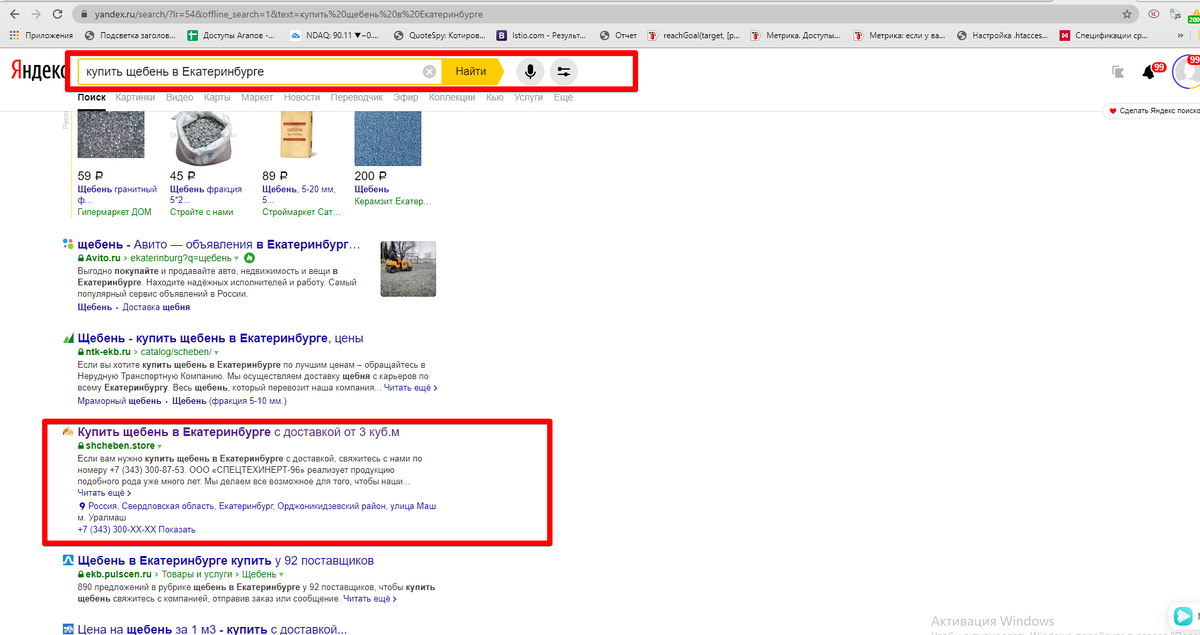Expand the dropdown arrow after ekb.pulscen.ru Щебень
The image size is (1200, 635).
282,575
